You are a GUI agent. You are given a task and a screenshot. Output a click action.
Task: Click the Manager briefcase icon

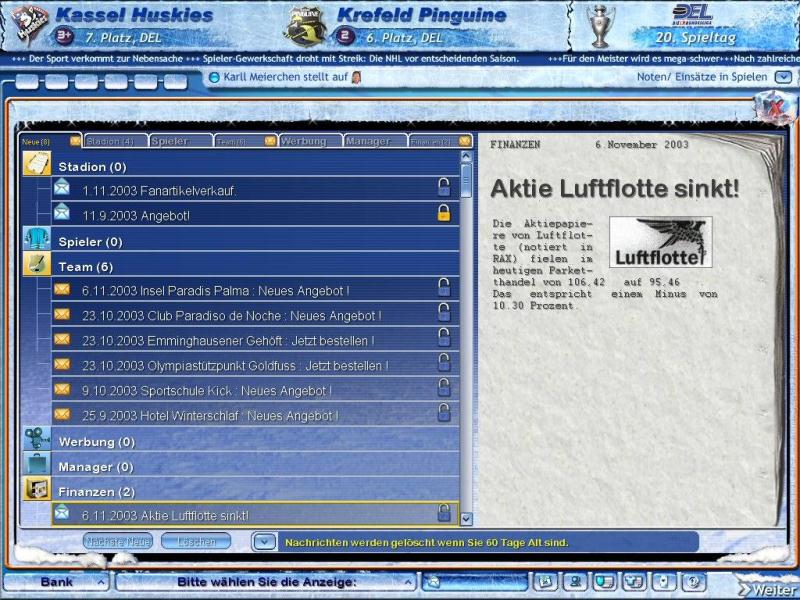(x=36, y=465)
